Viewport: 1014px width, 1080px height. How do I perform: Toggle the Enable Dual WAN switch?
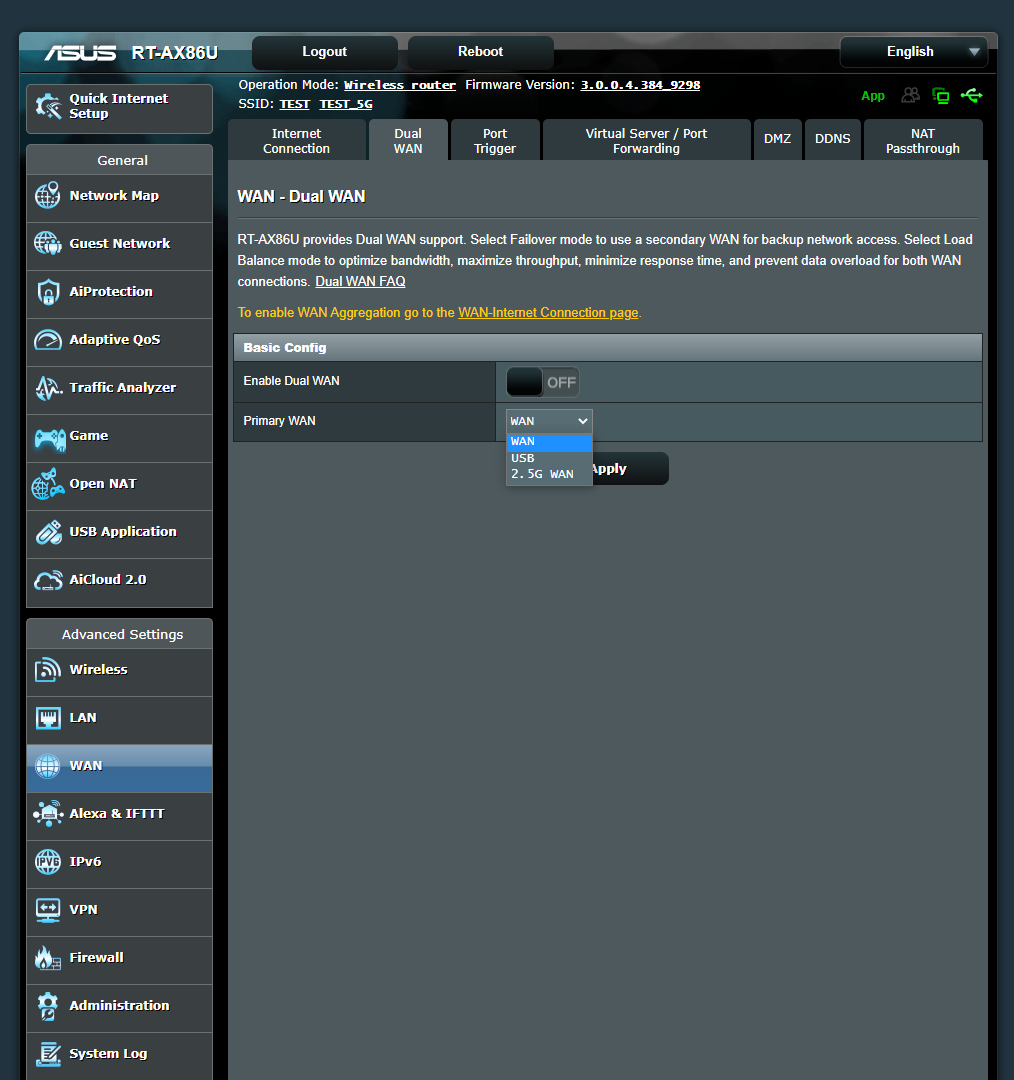pyautogui.click(x=543, y=382)
